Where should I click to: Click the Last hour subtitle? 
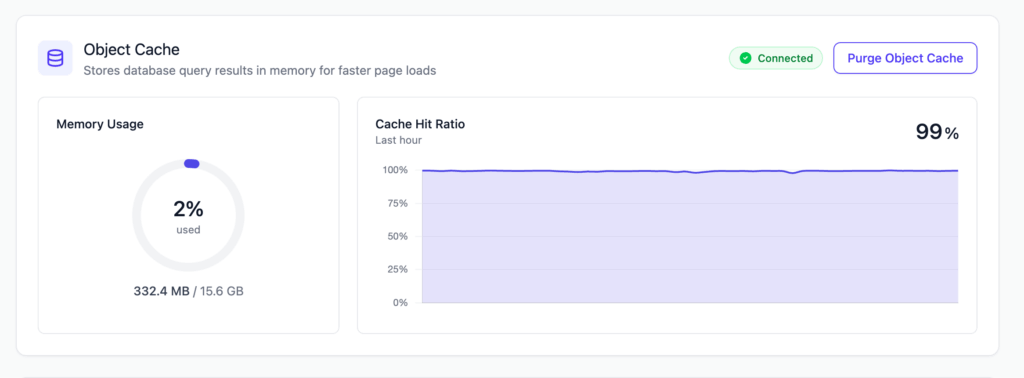point(398,140)
